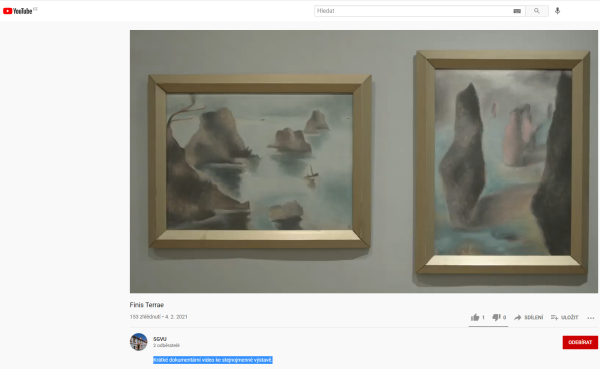Dislike the video with thumbs down
Screen dimensions: 600x369
point(496,317)
